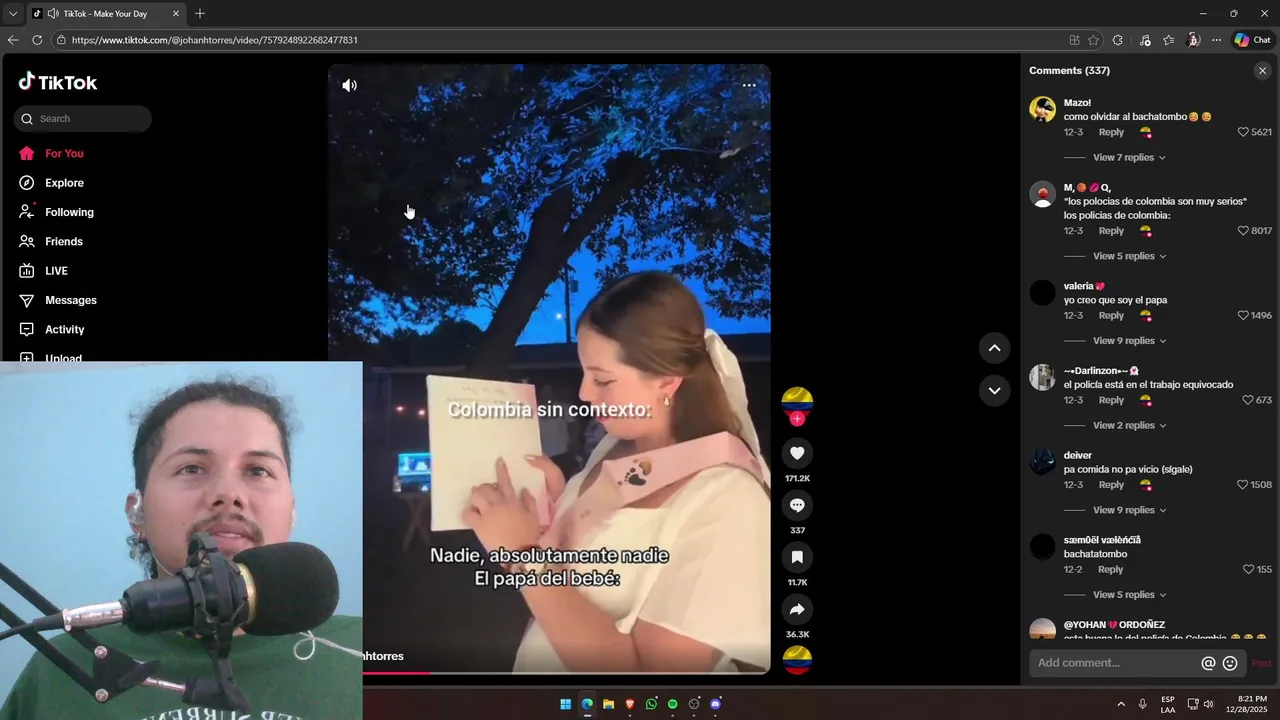Like deiver's comment with 1508 likes
Screen dimensions: 1280x720
click(1243, 485)
